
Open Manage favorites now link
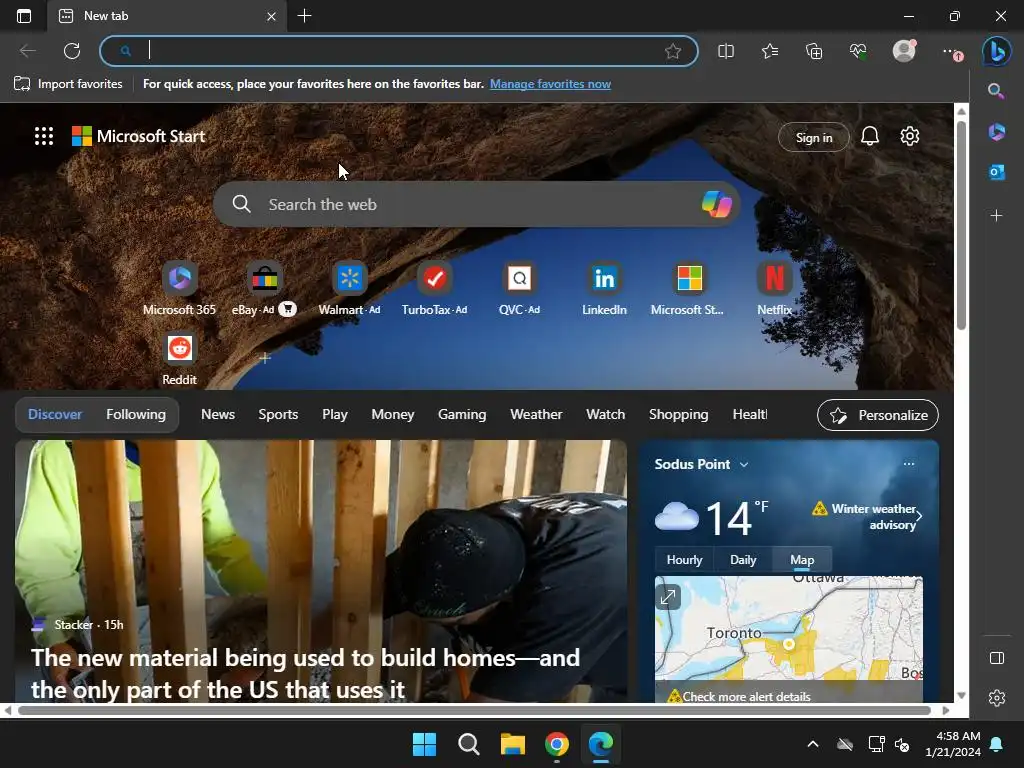point(550,84)
